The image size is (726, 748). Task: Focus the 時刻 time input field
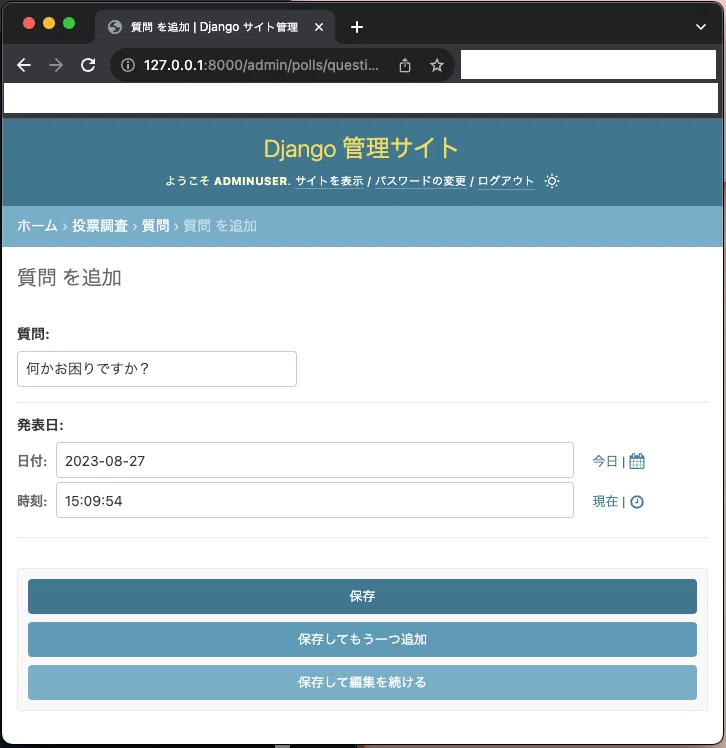(315, 500)
